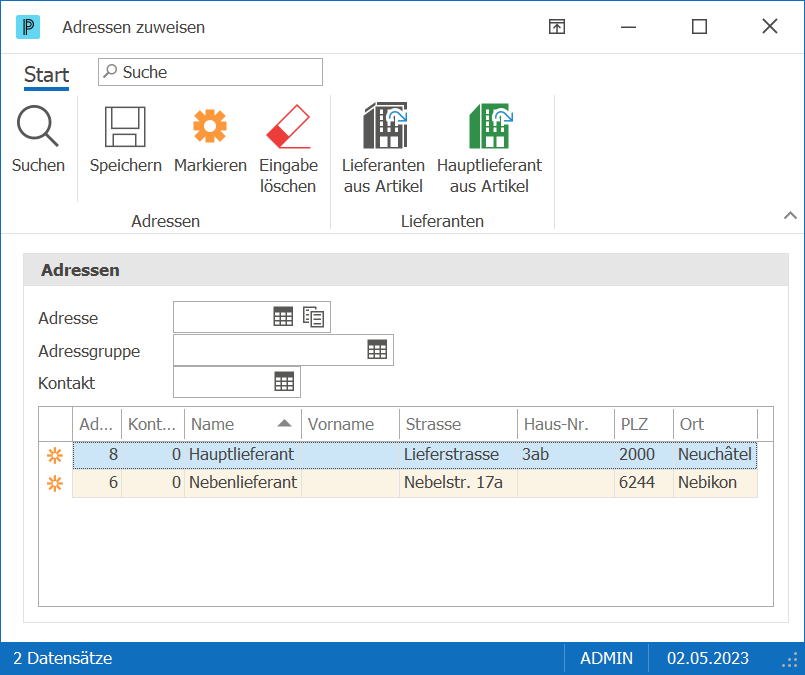The width and height of the screenshot is (805, 675).
Task: Click the Adressen panel header
Action: [x=406, y=270]
